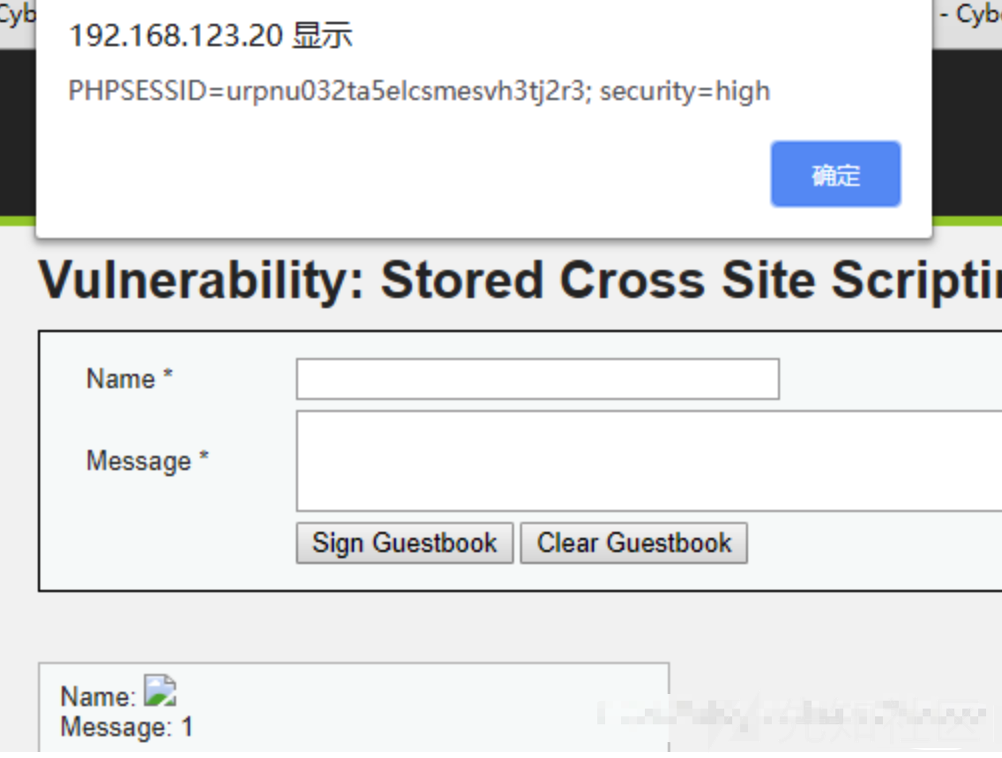The height and width of the screenshot is (758, 1002).
Task: Switch to the top-right browser tab
Action: click(972, 16)
